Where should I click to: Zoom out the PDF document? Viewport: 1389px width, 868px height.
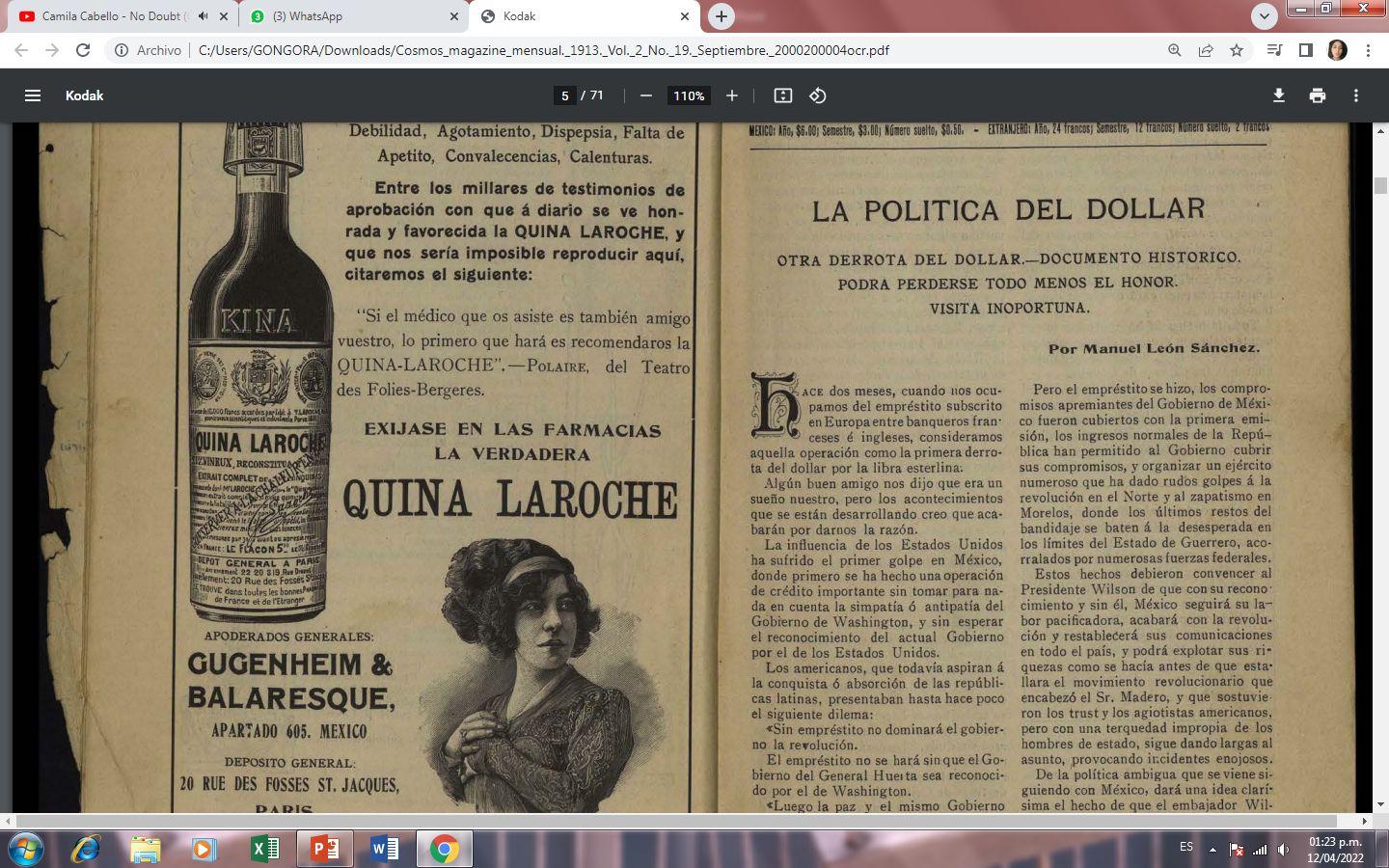(646, 95)
